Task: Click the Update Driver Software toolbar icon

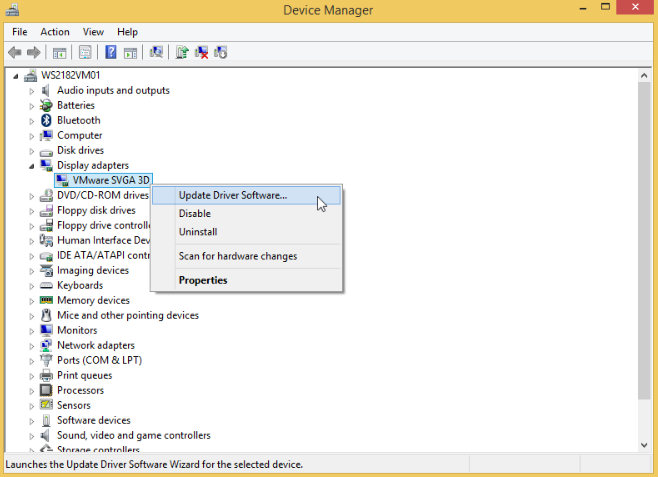Action: tap(182, 52)
